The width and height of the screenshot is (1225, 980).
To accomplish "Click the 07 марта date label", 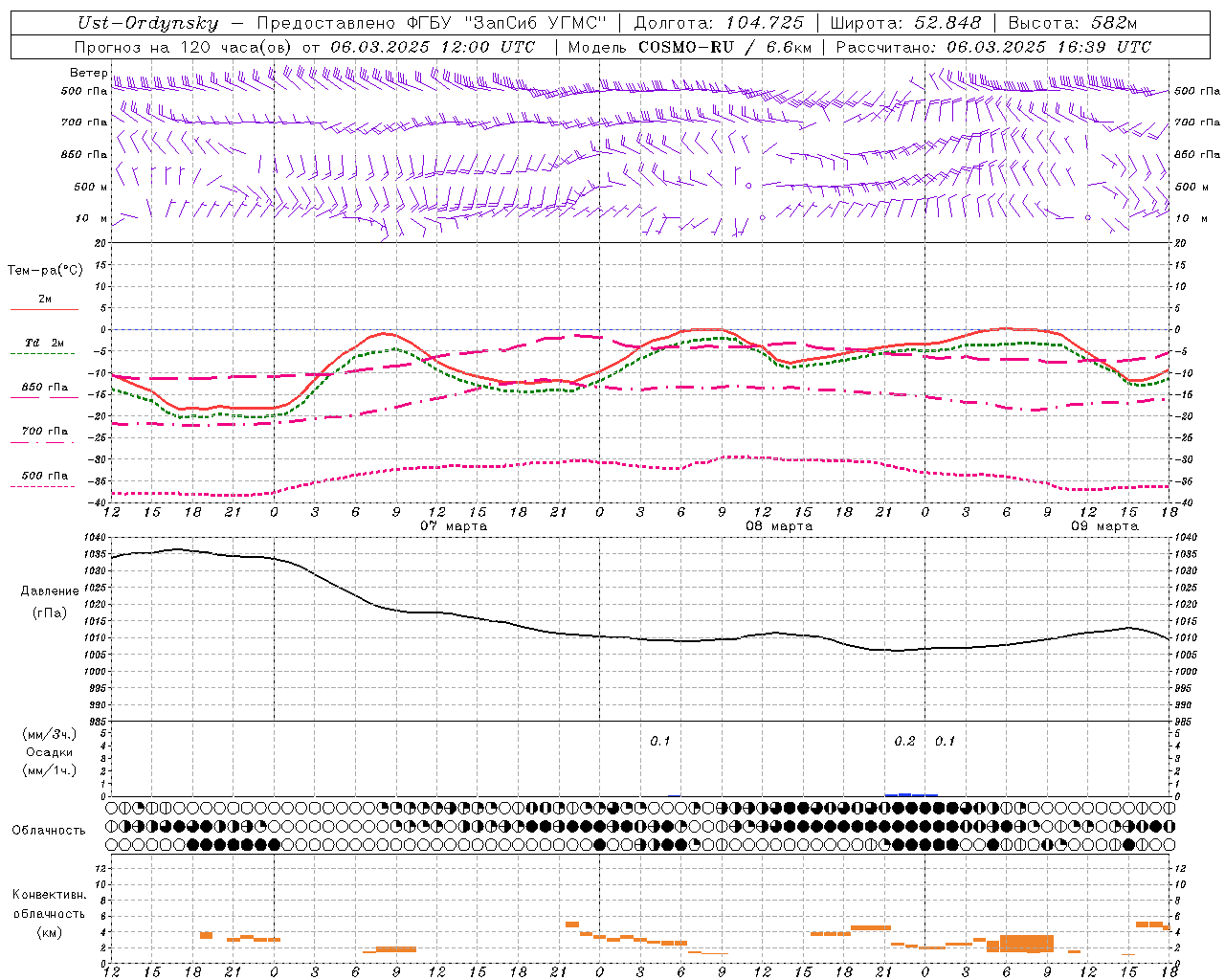I will [x=454, y=526].
